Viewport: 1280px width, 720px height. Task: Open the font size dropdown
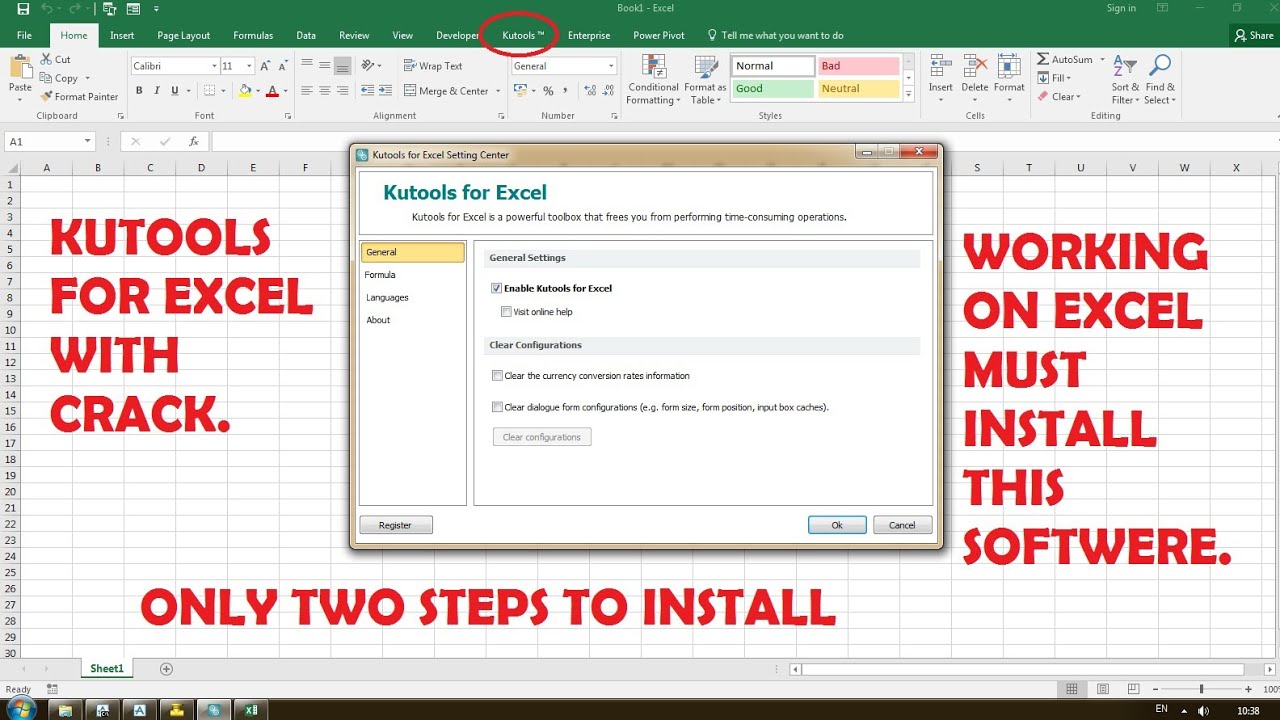[x=250, y=66]
